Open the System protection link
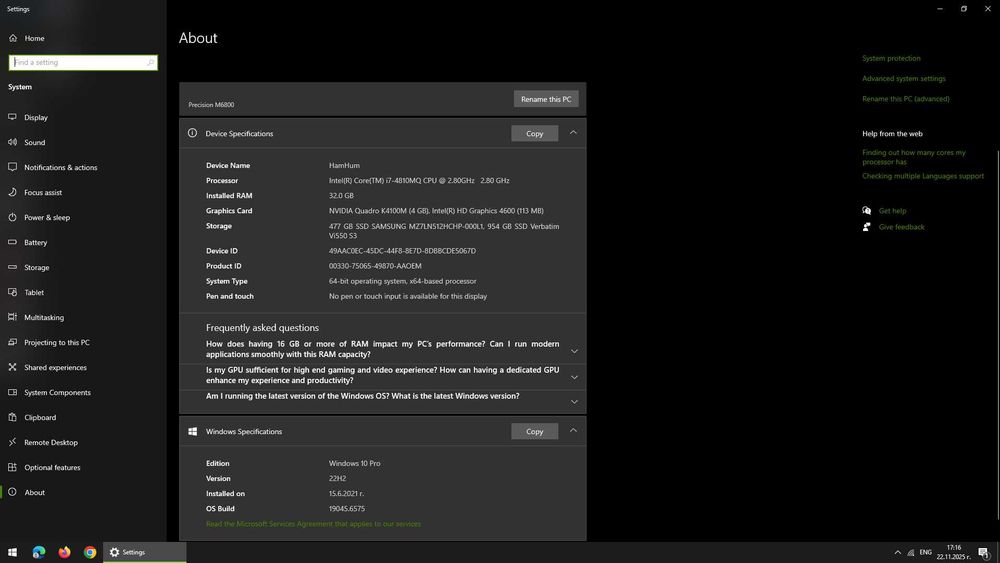1000x563 pixels. [891, 58]
